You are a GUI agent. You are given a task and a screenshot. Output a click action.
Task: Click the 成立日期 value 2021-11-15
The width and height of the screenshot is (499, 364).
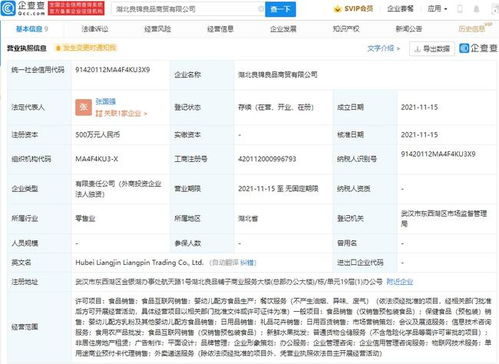point(419,107)
